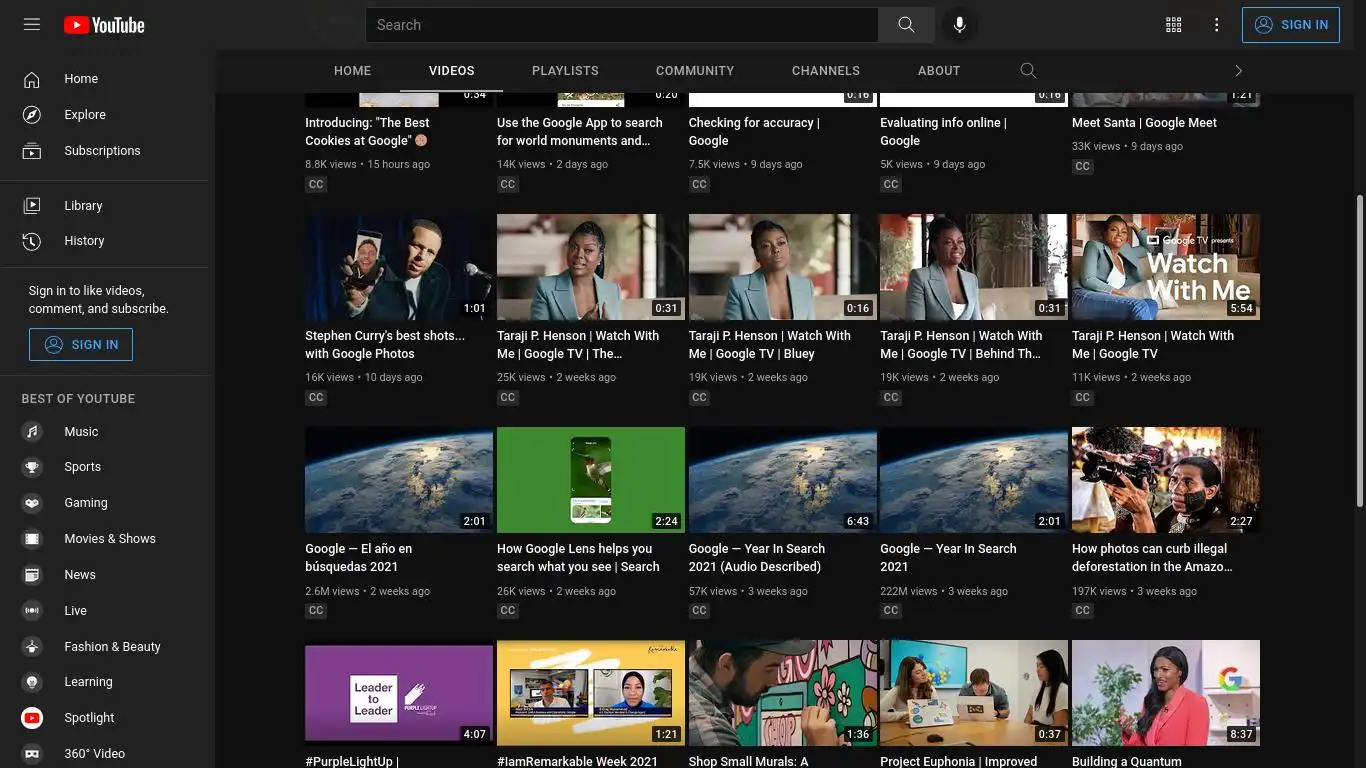Click the SIGN IN button in header
This screenshot has height=768, width=1366.
point(1290,25)
